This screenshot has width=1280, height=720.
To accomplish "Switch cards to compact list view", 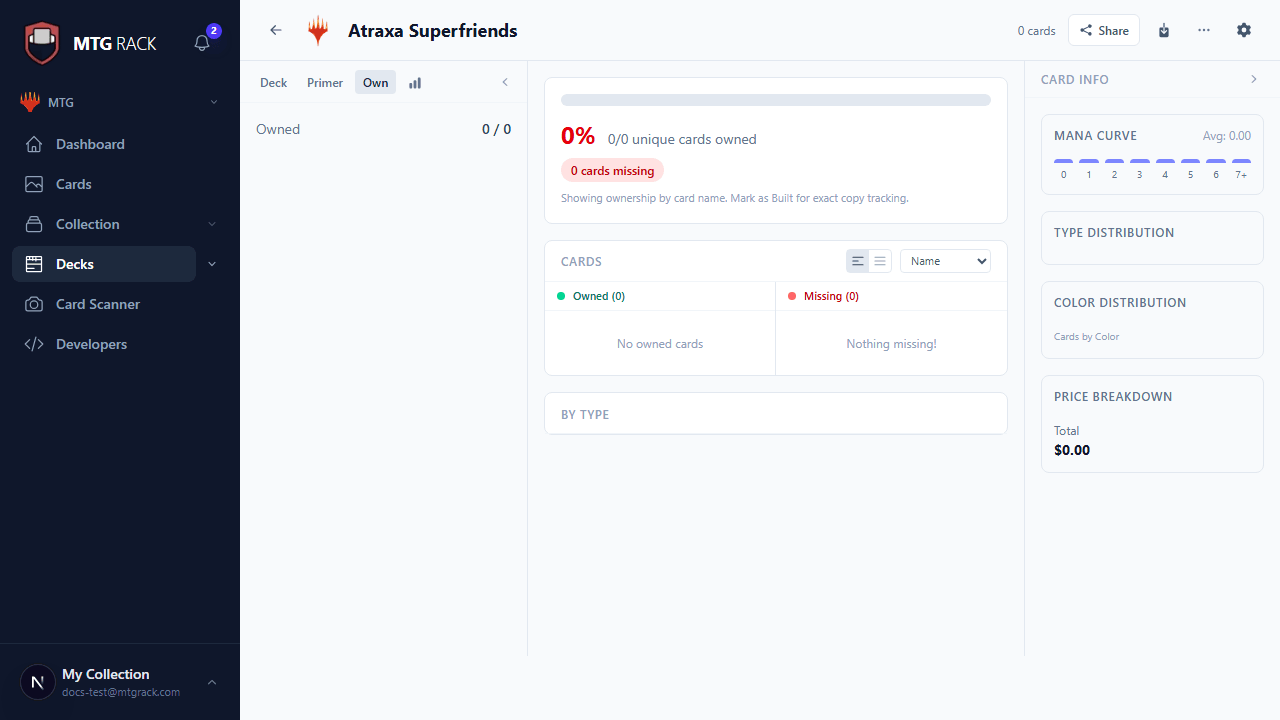I will click(880, 261).
